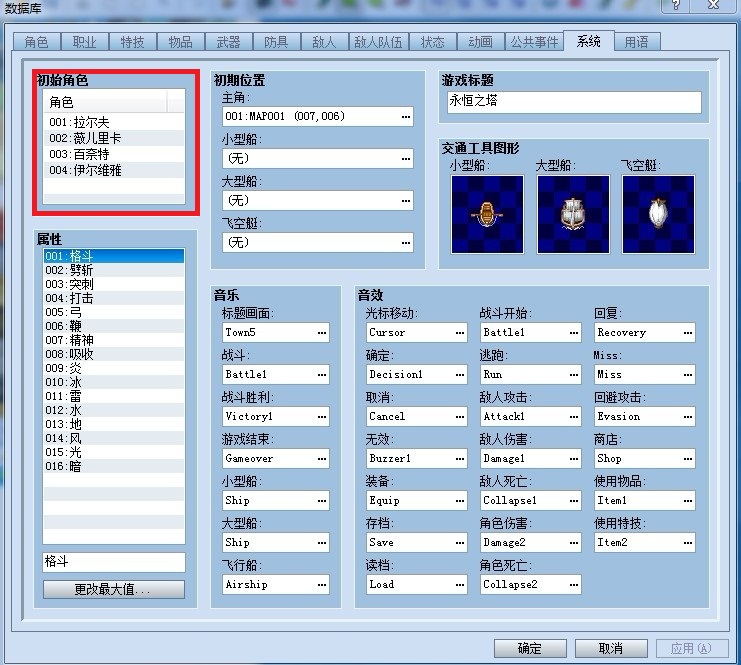741x665 pixels.
Task: Change the Cancel sound effect
Action: pos(416,416)
